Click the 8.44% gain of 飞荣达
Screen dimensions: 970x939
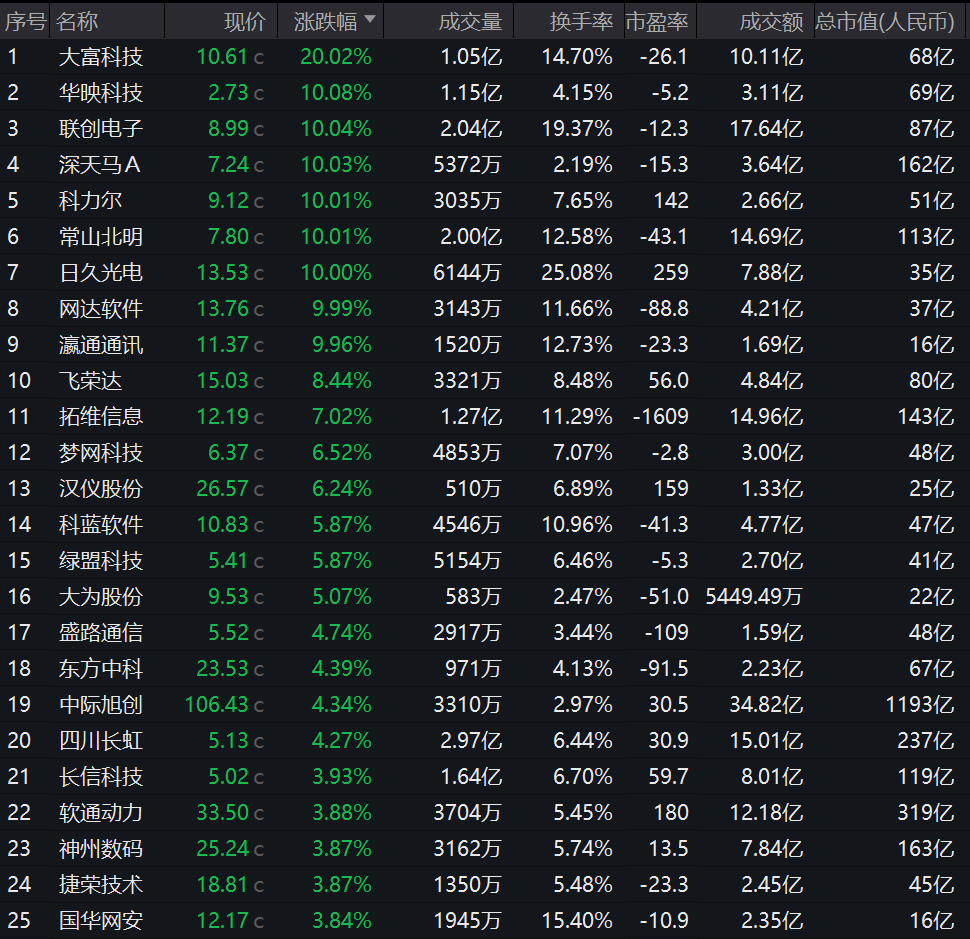pos(341,380)
